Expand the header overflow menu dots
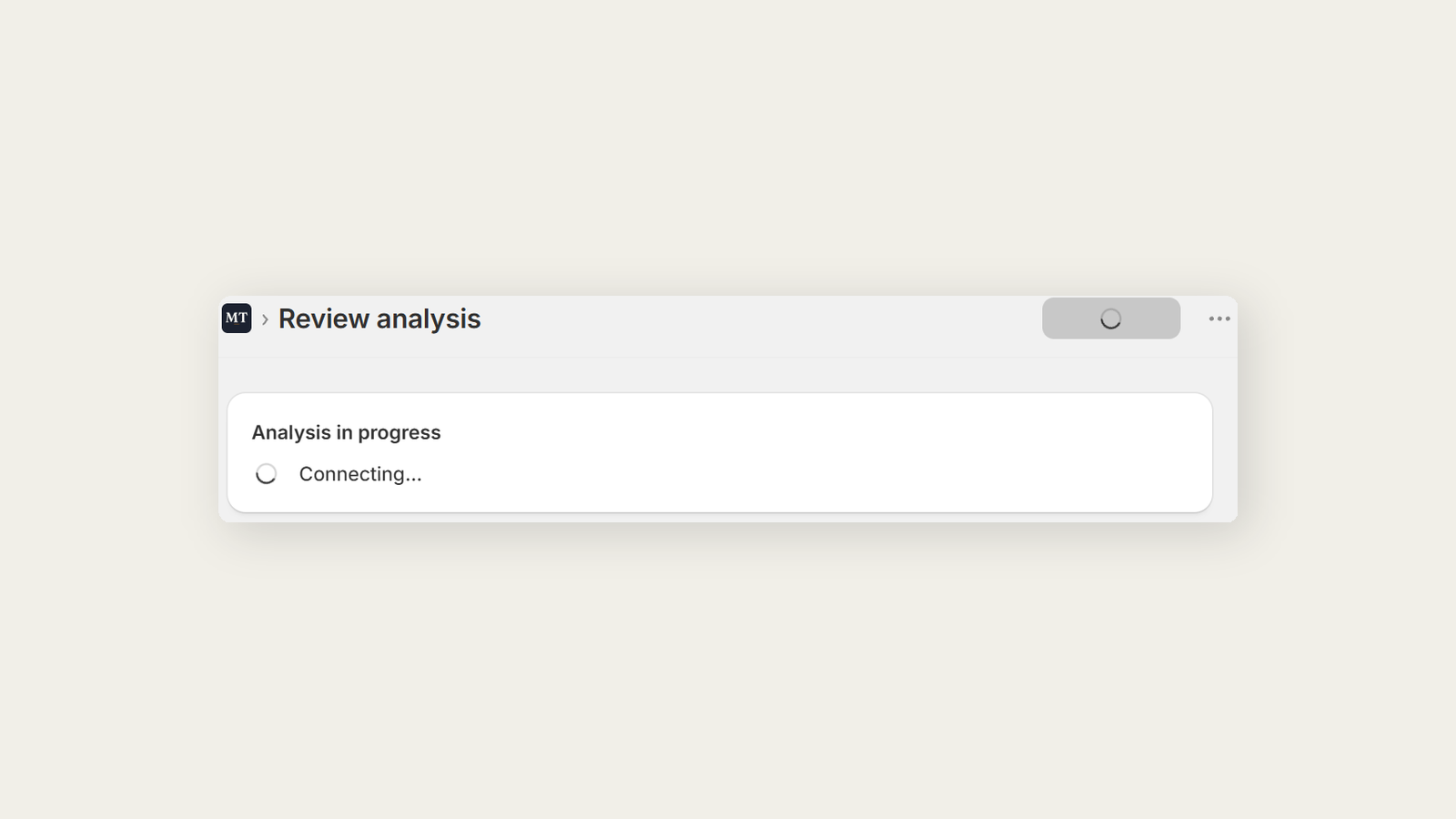This screenshot has height=819, width=1456. (1219, 318)
